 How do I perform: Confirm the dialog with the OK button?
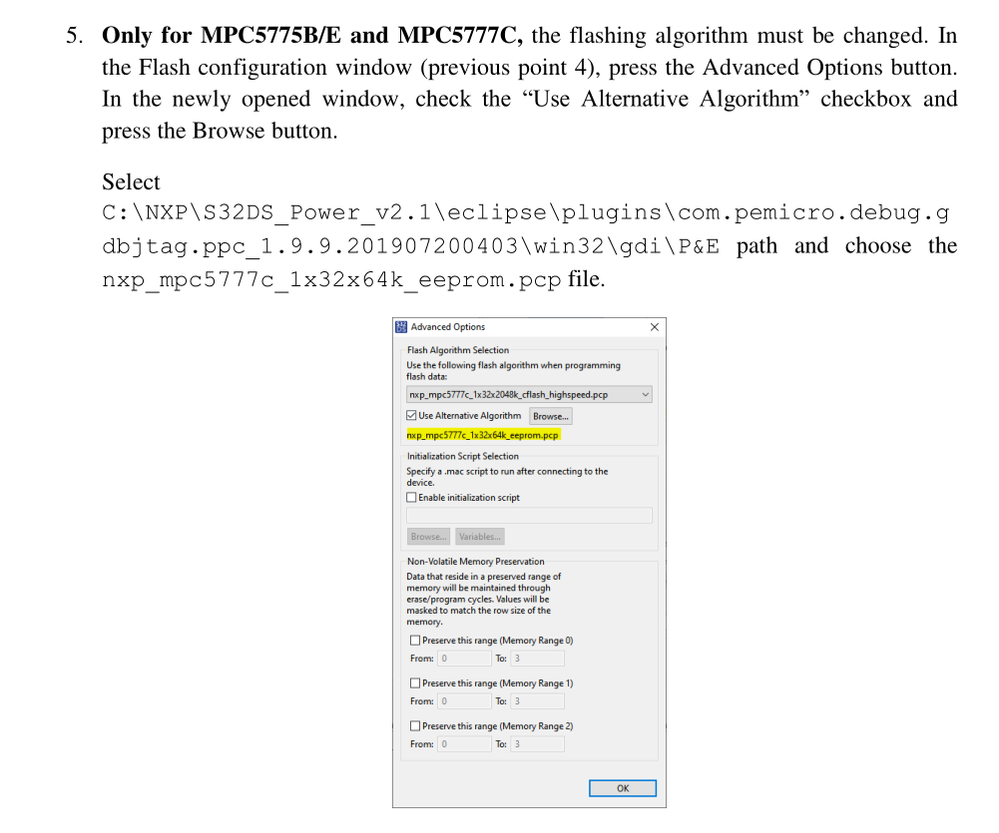click(x=622, y=788)
